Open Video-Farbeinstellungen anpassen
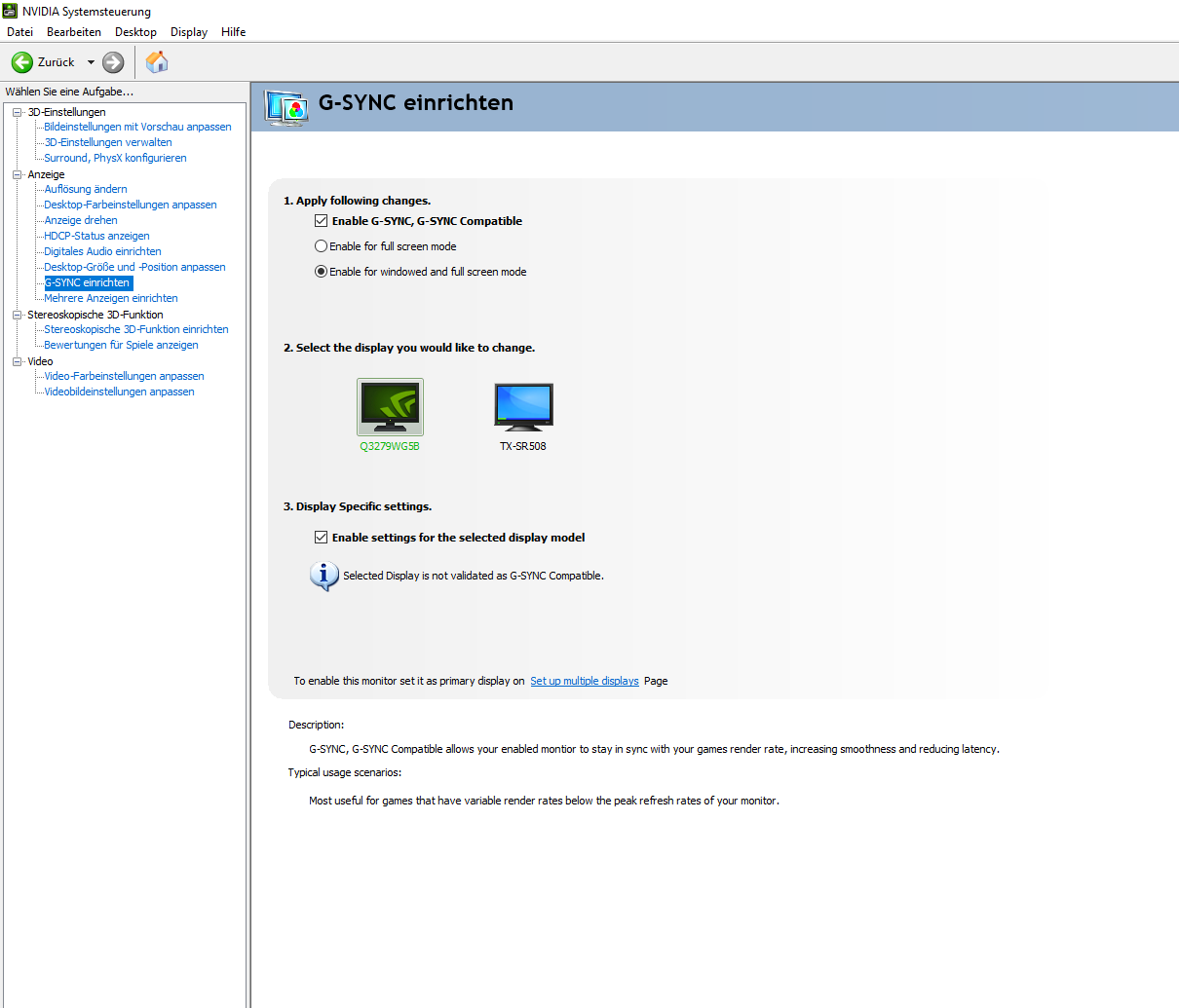1179x1008 pixels. pos(124,376)
